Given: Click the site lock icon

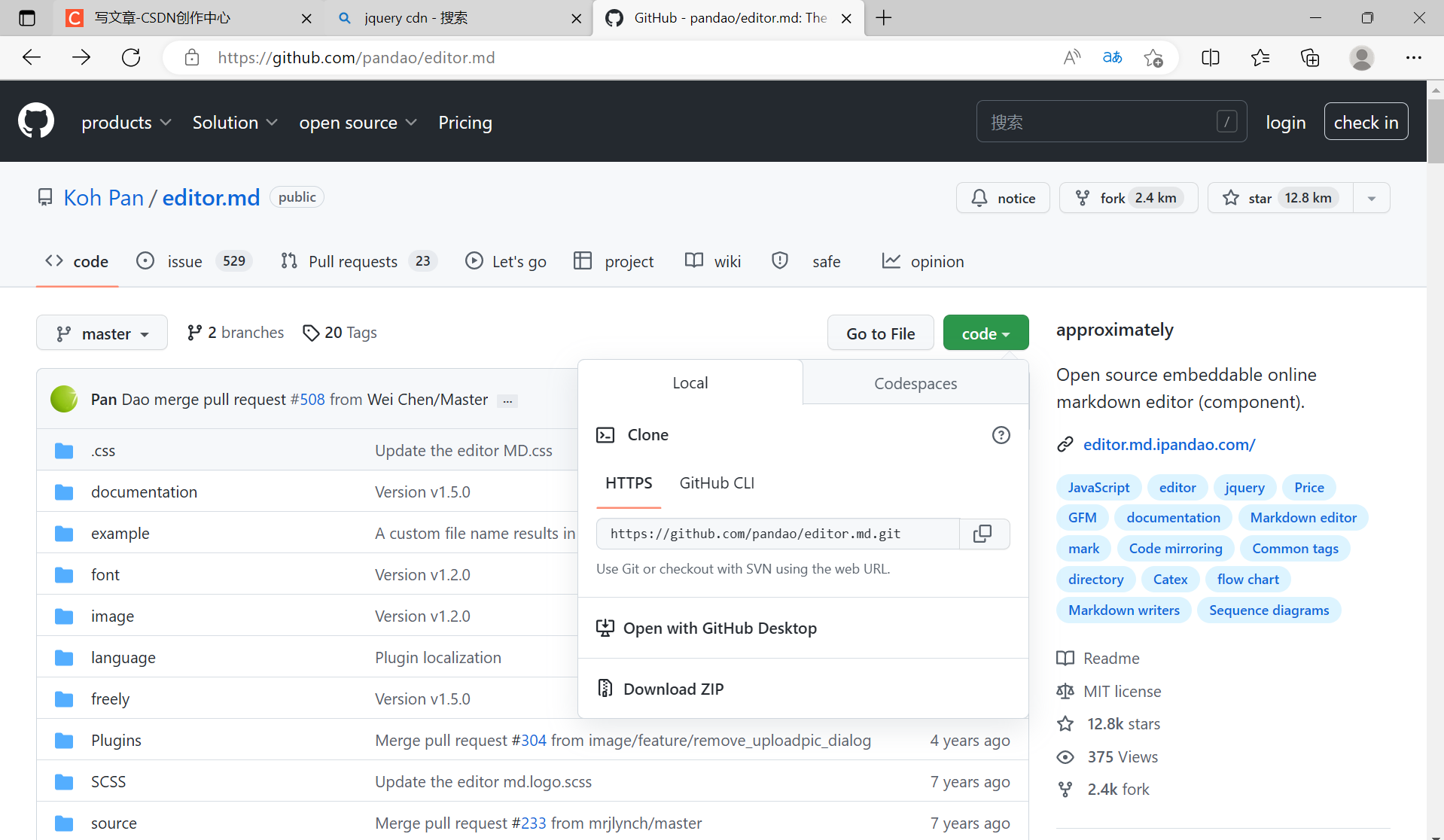Looking at the screenshot, I should [192, 58].
